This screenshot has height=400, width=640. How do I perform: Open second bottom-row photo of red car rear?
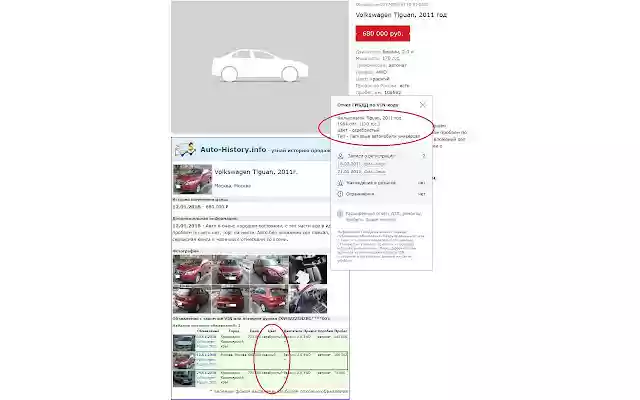(231, 299)
